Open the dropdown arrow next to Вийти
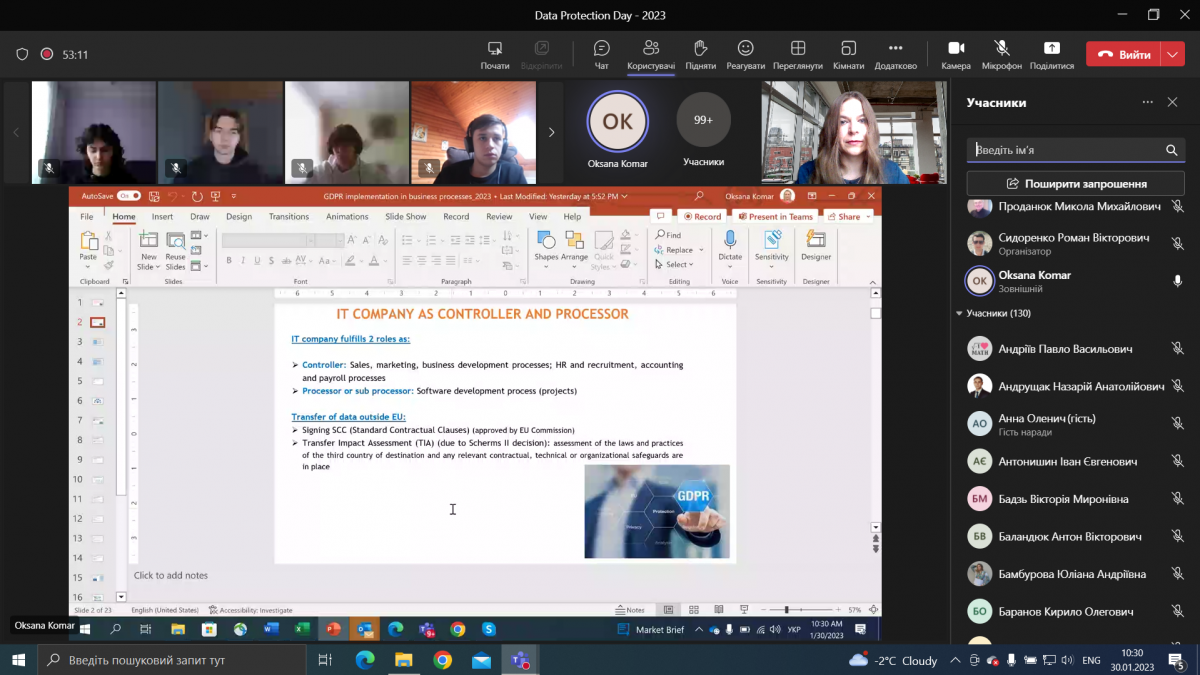This screenshot has width=1200, height=675. click(x=1173, y=55)
